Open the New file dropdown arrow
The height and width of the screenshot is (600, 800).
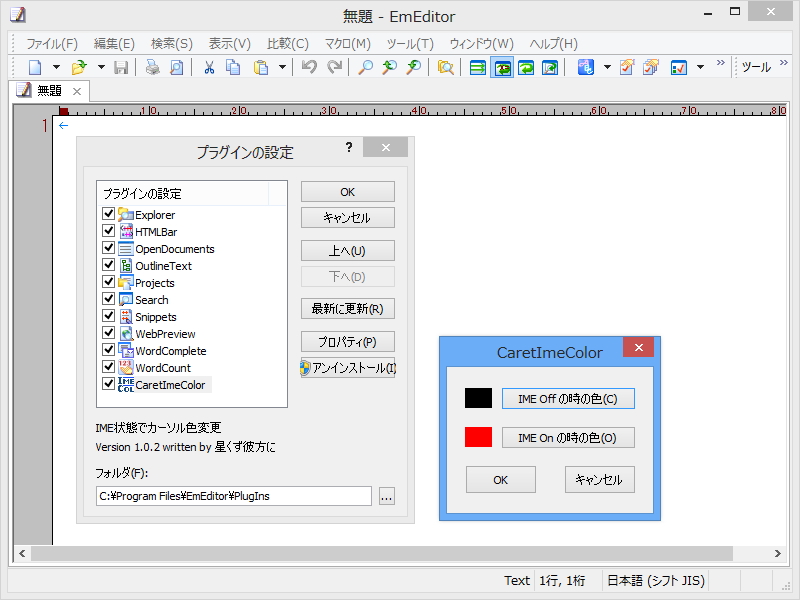(57, 67)
